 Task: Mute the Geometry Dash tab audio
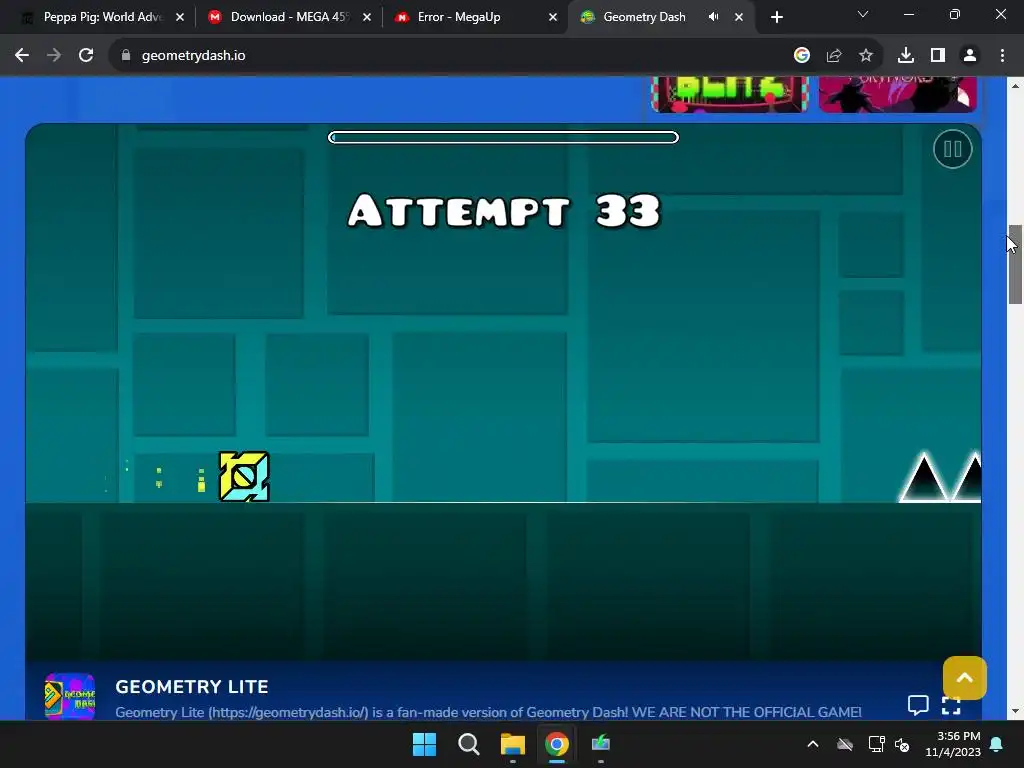pos(714,17)
